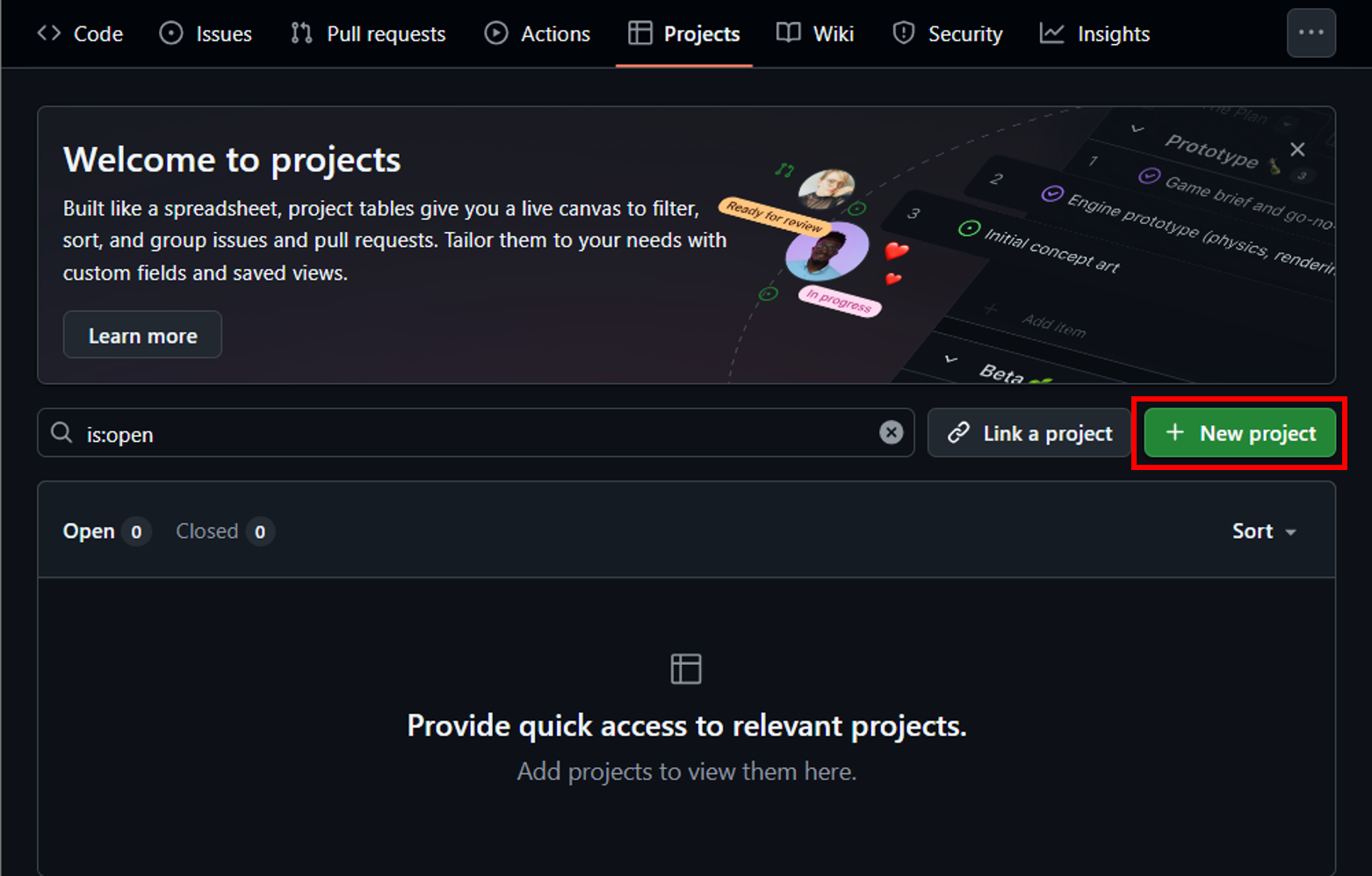Click the Projects table icon

pyautogui.click(x=640, y=33)
